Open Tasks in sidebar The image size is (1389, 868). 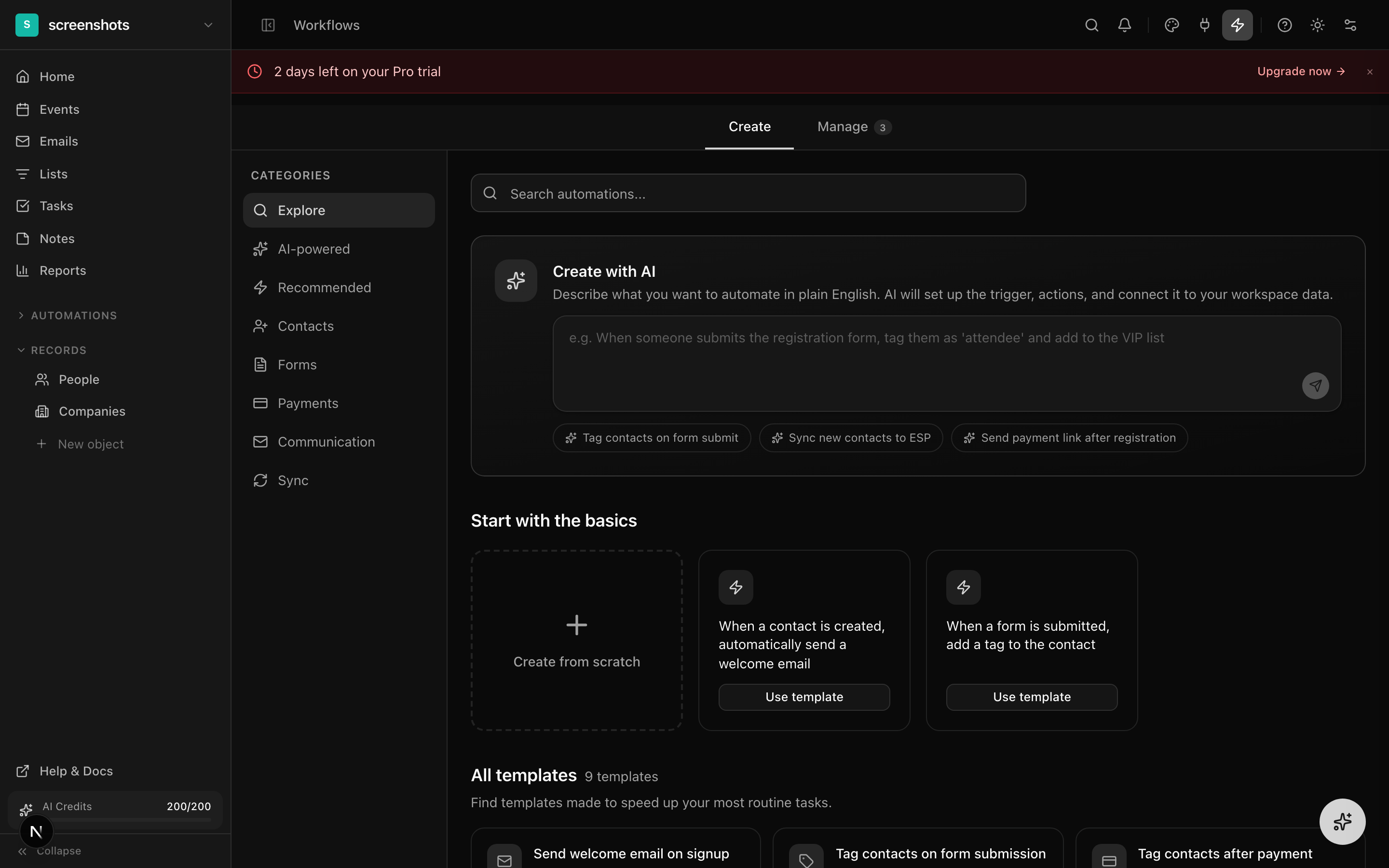(115, 205)
